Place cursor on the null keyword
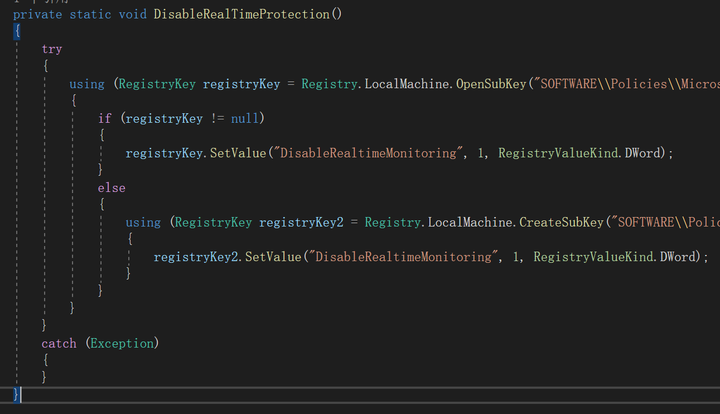The image size is (720, 414). point(245,118)
